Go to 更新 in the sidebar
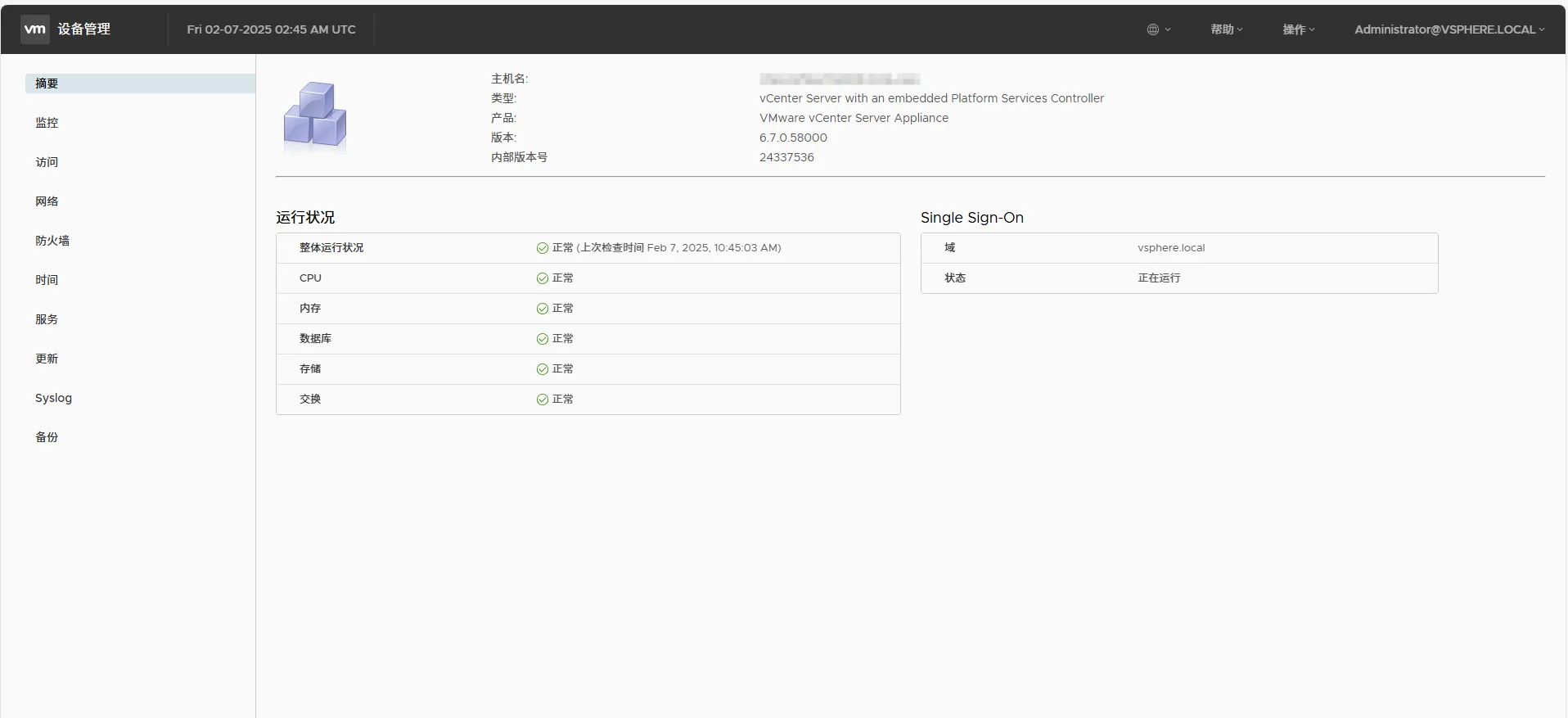Image resolution: width=1568 pixels, height=718 pixels. [47, 359]
